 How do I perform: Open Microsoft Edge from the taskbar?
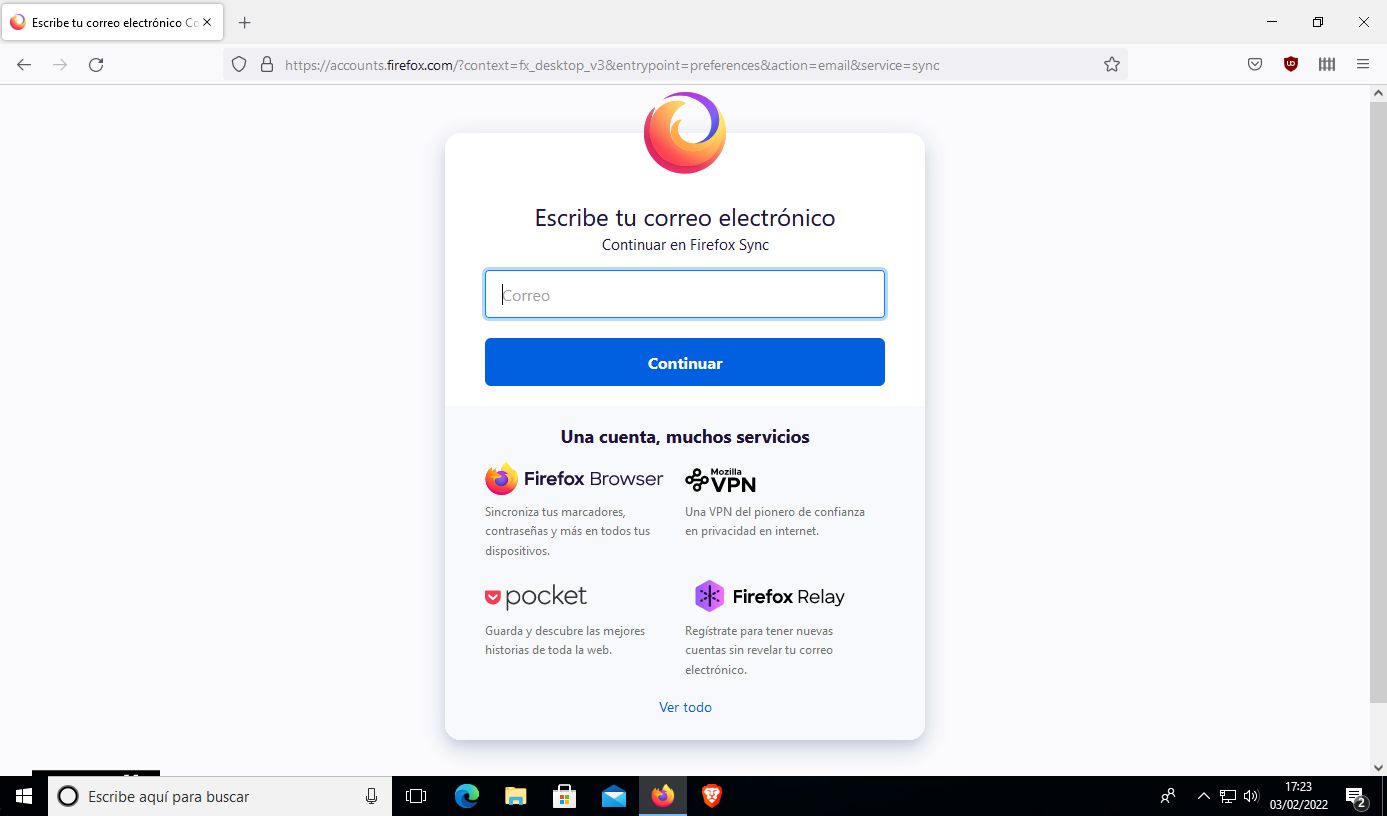[467, 796]
